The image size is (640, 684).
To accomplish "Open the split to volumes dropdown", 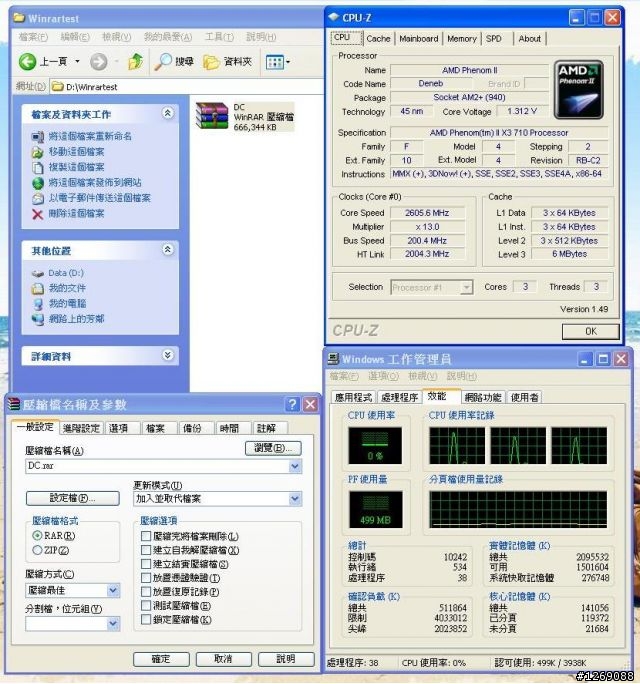I will (113, 624).
